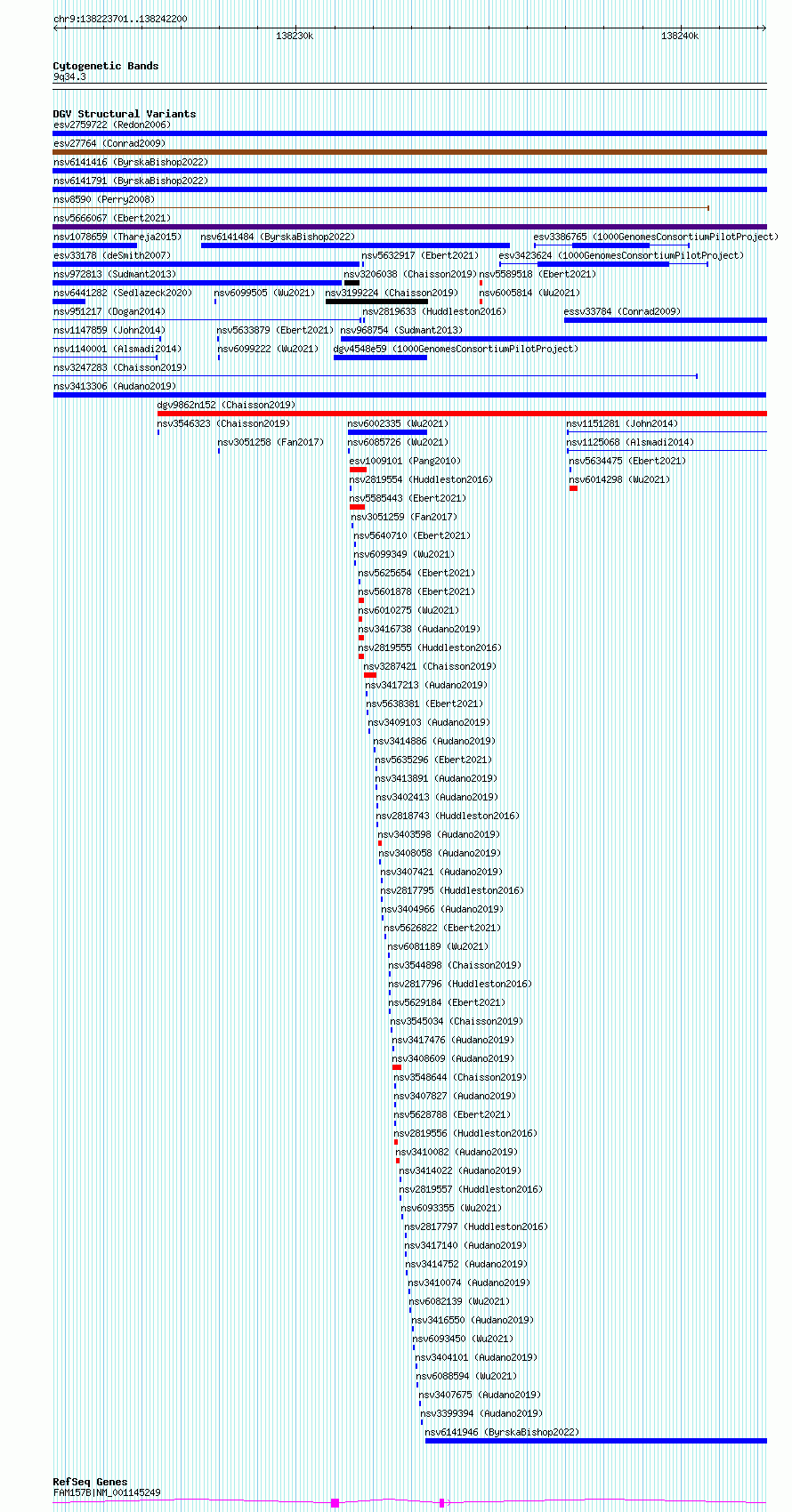
Task: Open nsv6082139 (Wu2021) variant
Action: pyautogui.click(x=460, y=1301)
